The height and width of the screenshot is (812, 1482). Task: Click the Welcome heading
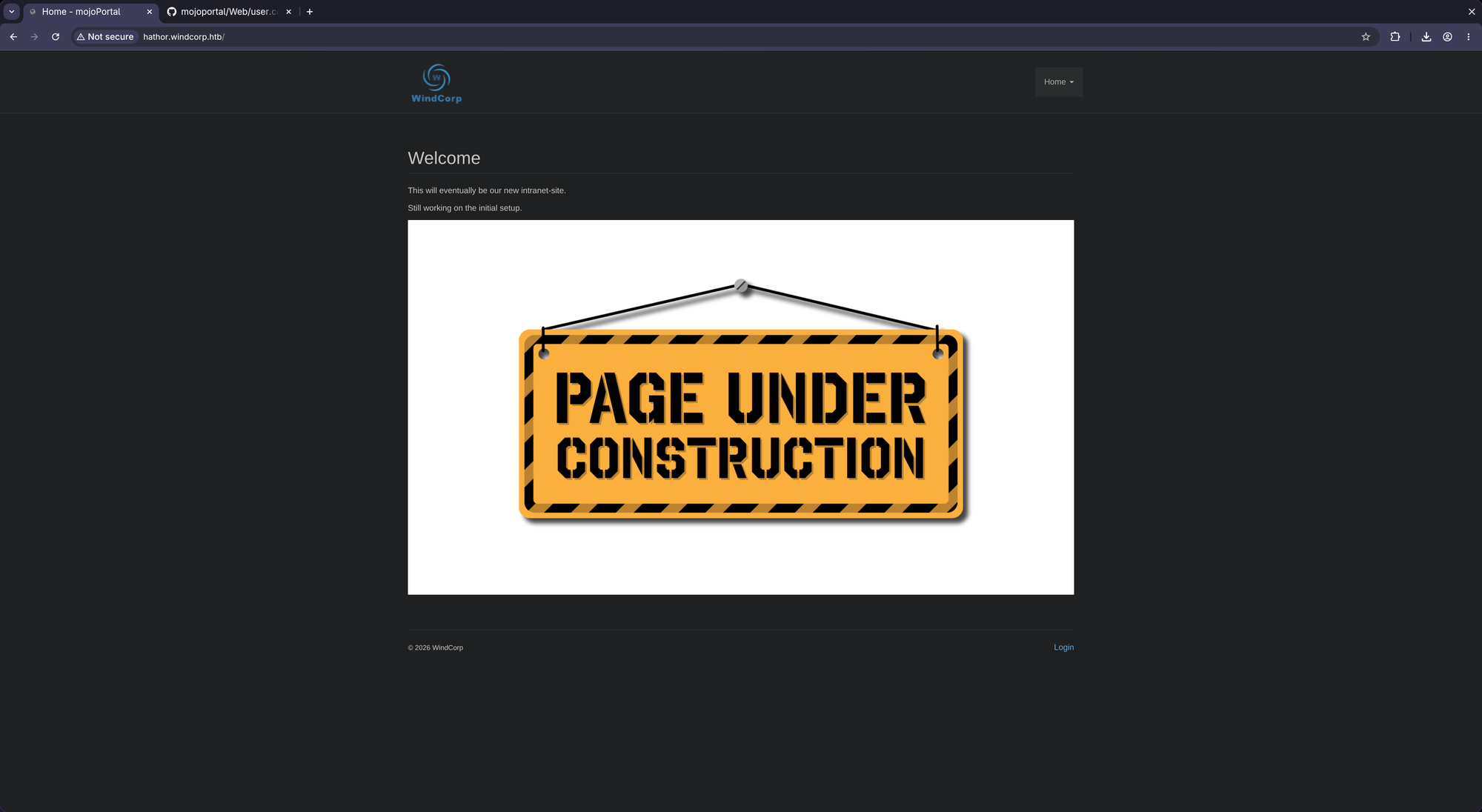pyautogui.click(x=444, y=159)
